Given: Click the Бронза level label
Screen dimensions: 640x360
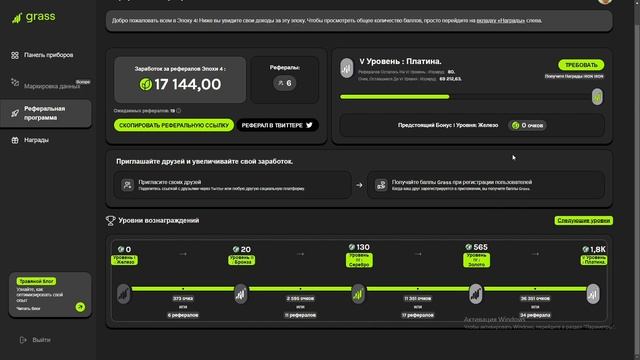Looking at the screenshot, I should click(242, 260).
